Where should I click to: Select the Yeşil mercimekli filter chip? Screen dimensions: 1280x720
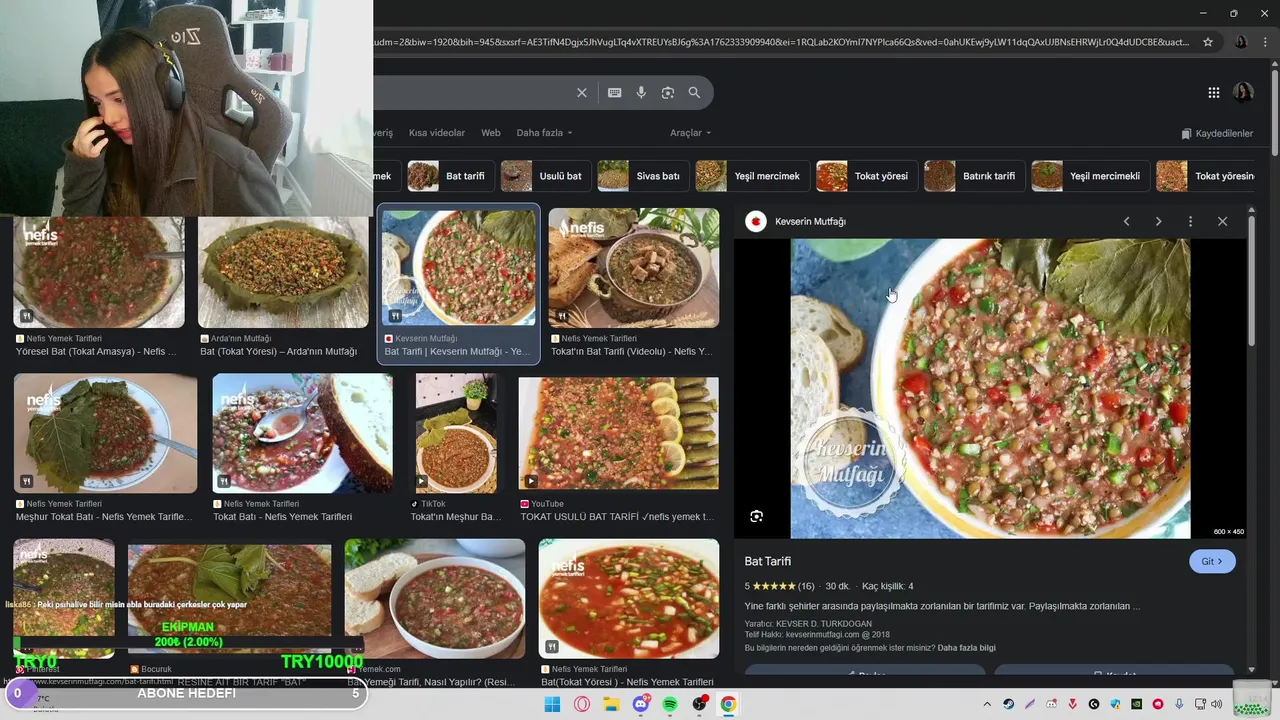tap(1090, 176)
